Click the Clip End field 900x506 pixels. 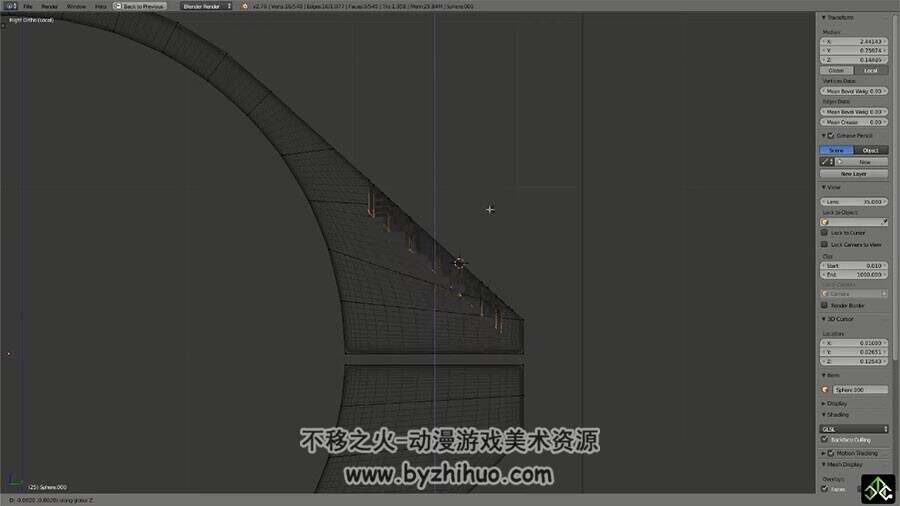point(854,275)
